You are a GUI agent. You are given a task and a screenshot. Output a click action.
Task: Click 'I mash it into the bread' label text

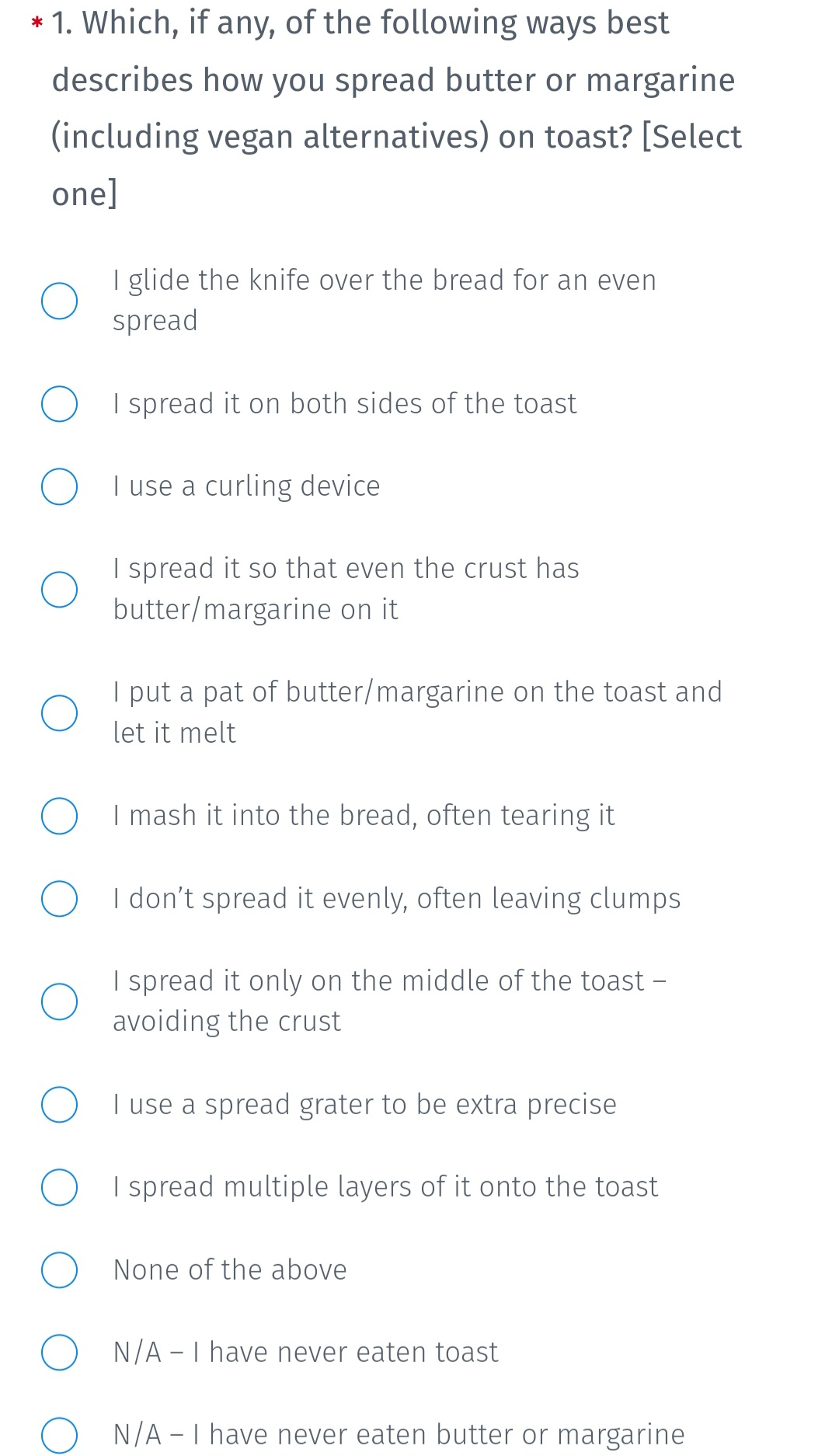click(x=364, y=816)
